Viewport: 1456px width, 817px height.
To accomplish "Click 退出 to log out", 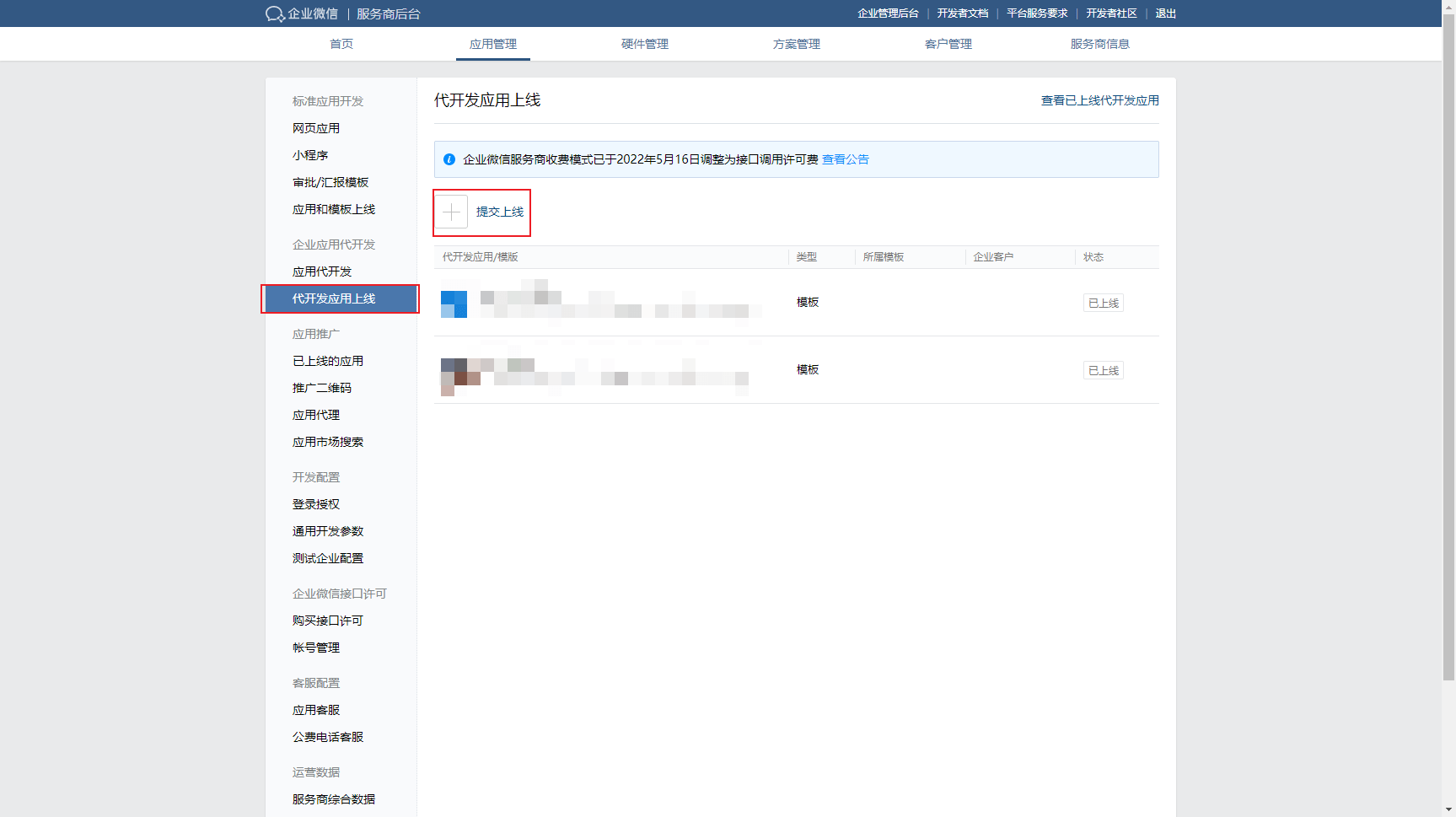I will click(1165, 13).
